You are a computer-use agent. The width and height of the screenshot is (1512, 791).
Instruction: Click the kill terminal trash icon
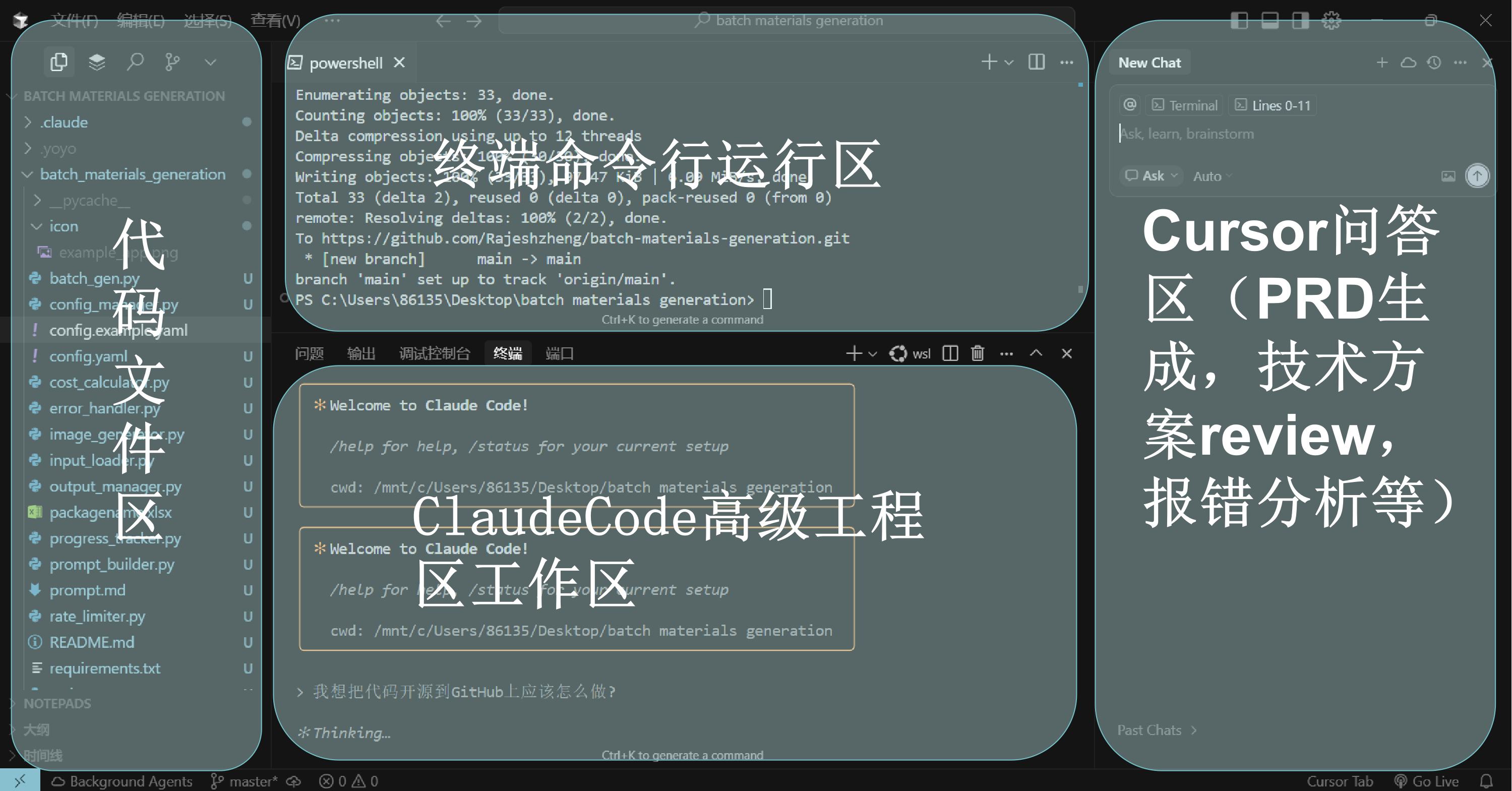977,353
